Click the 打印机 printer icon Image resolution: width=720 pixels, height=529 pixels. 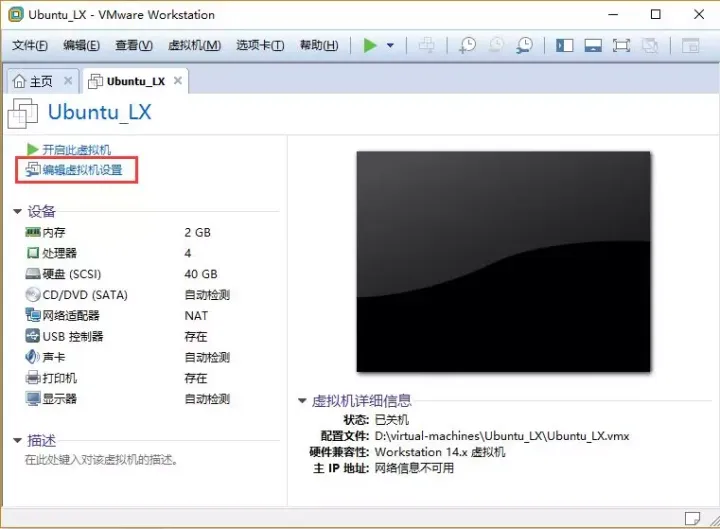pos(33,377)
